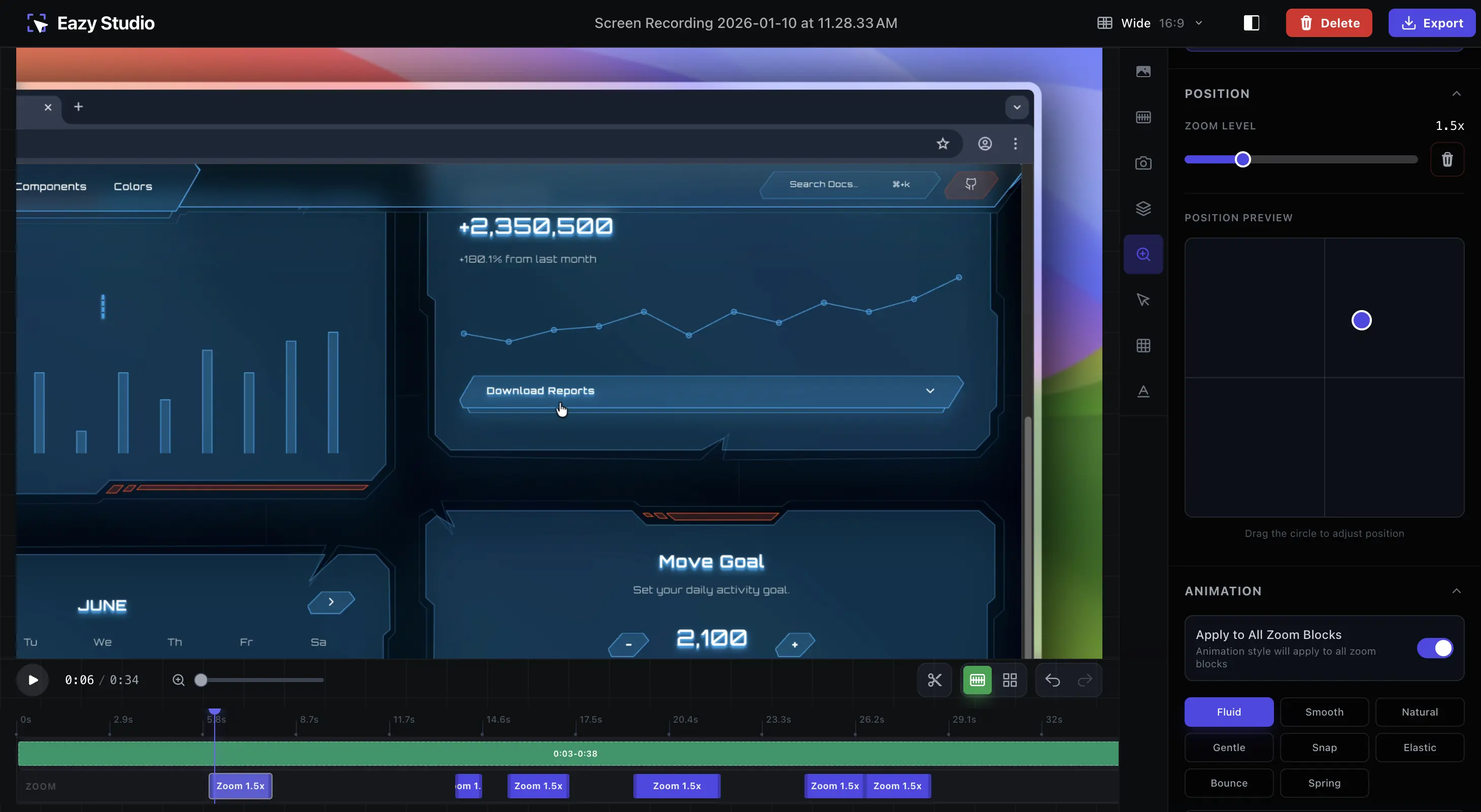1481x812 pixels.
Task: Switch to the grid view button
Action: tap(1009, 681)
